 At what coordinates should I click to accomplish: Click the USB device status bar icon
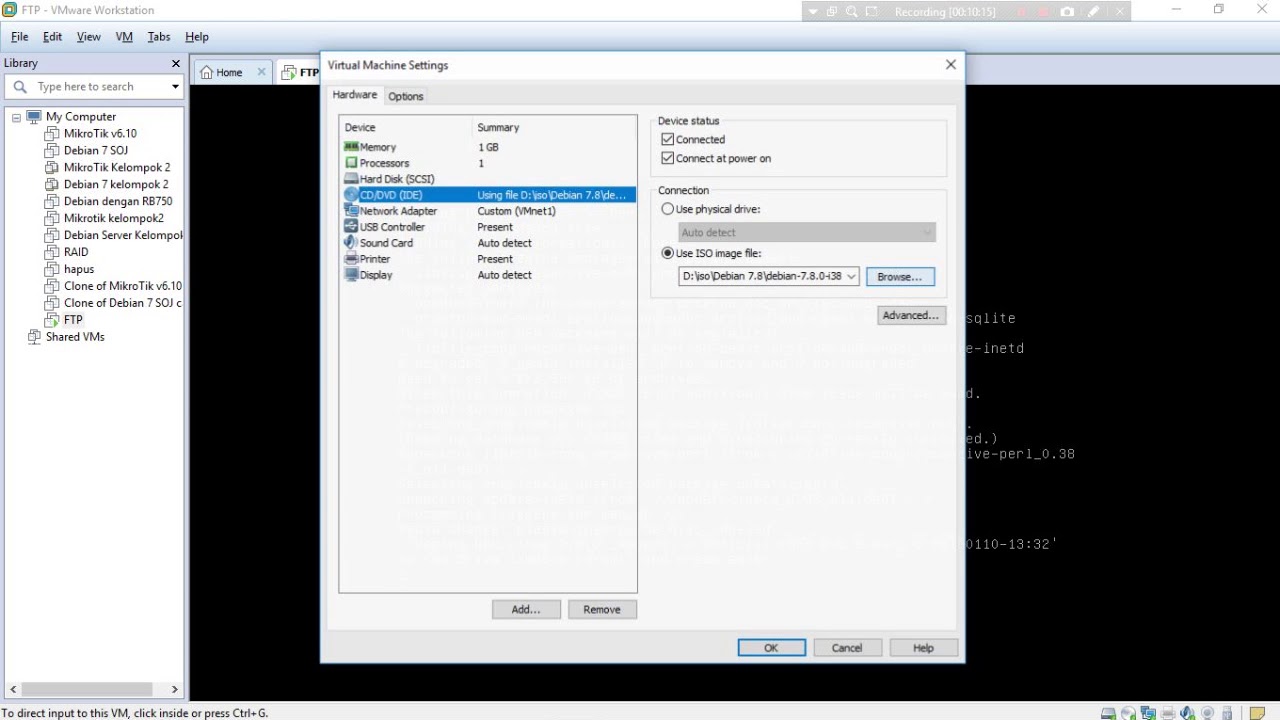1227,713
